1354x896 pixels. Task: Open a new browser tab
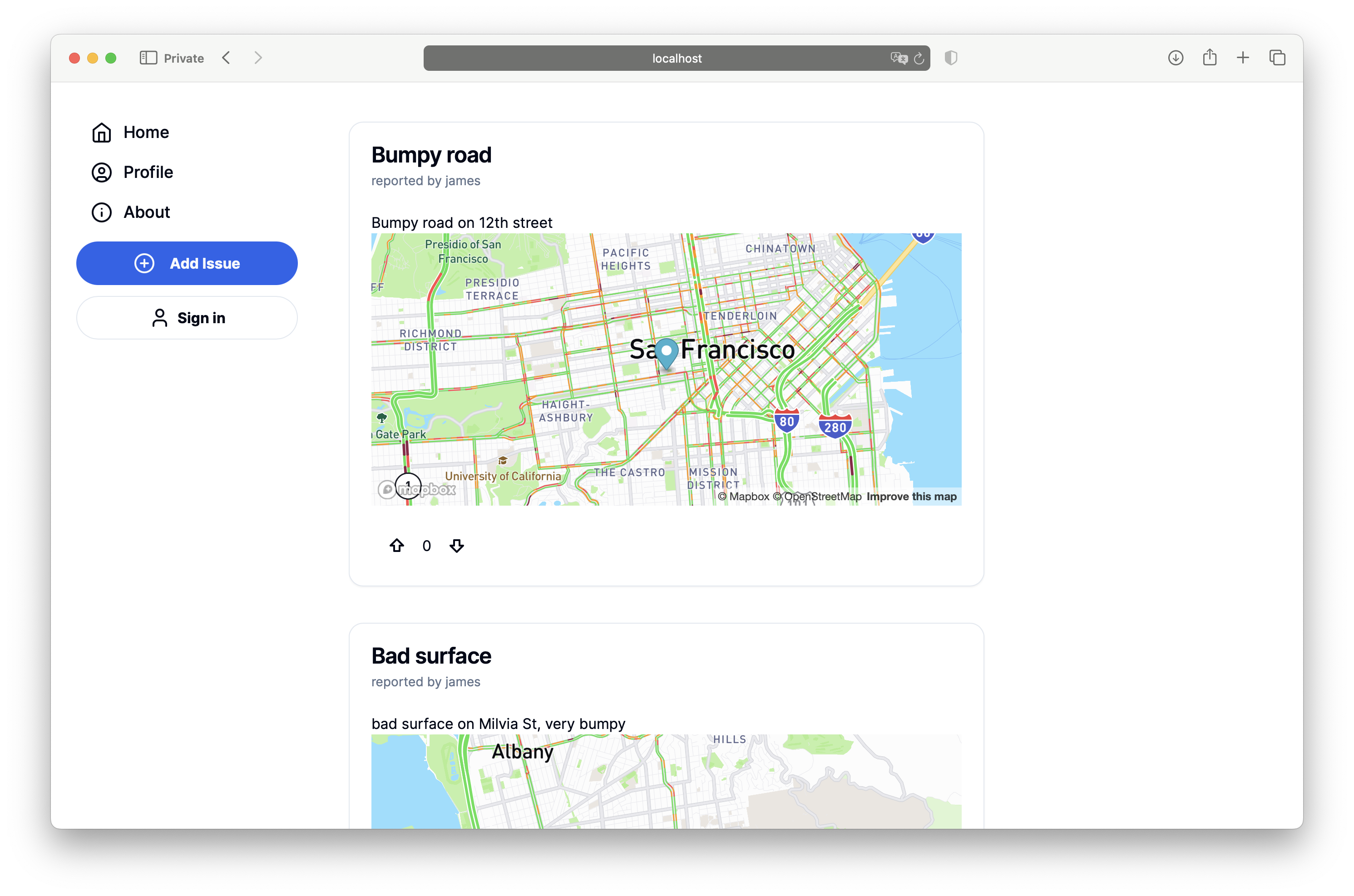pyautogui.click(x=1243, y=58)
